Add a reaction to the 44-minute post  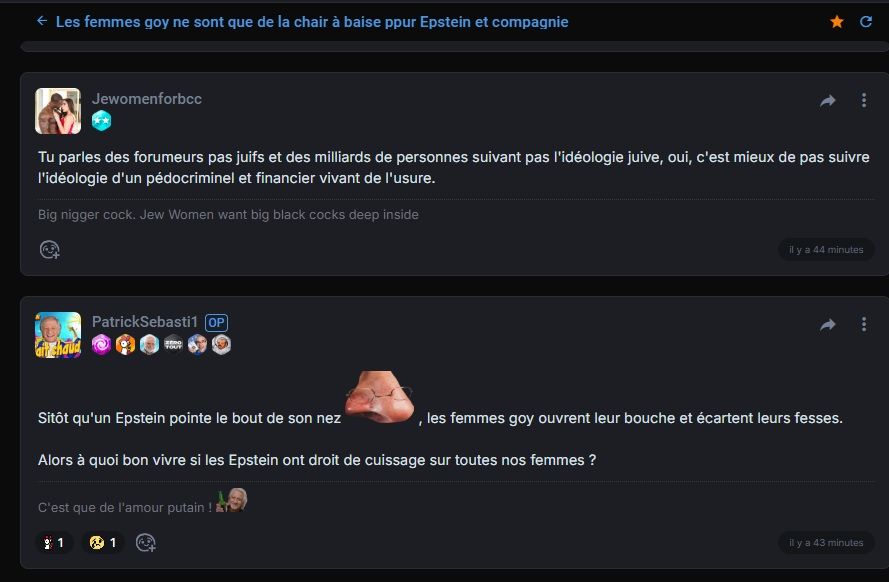click(50, 249)
